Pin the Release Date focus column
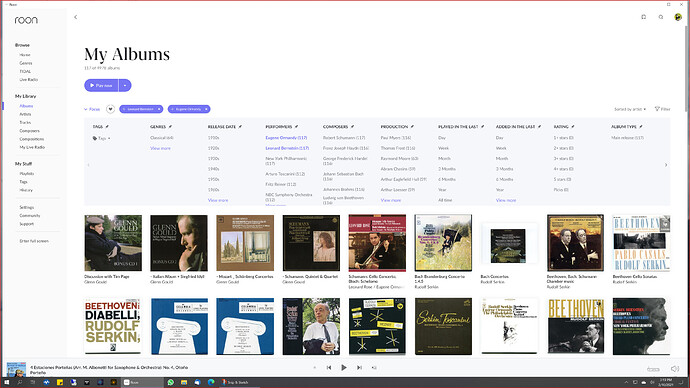The image size is (690, 388). [x=240, y=127]
